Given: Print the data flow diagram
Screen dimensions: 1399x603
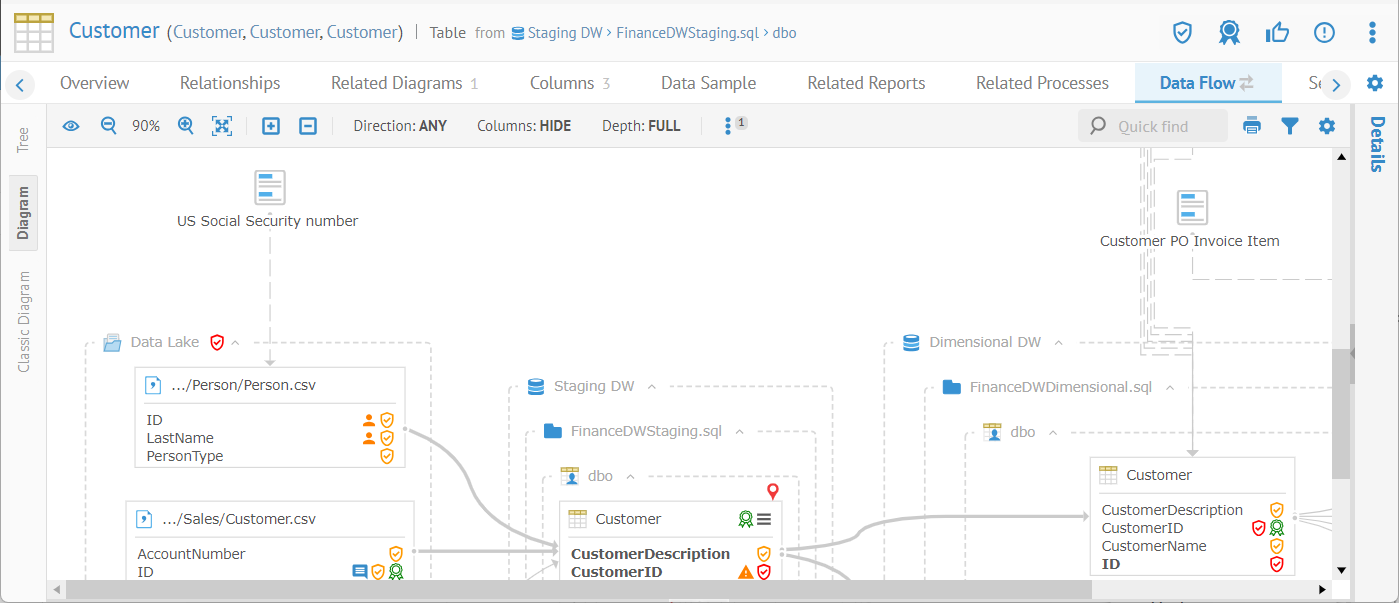Looking at the screenshot, I should 1252,126.
